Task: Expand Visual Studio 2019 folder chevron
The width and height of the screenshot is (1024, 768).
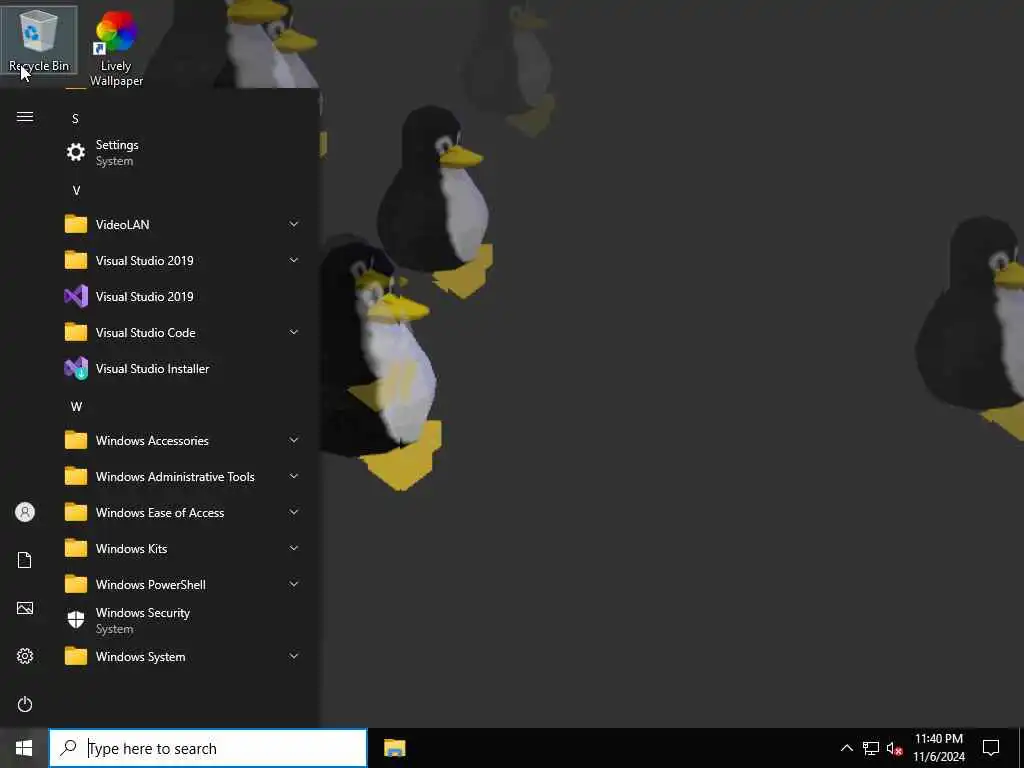Action: 294,260
